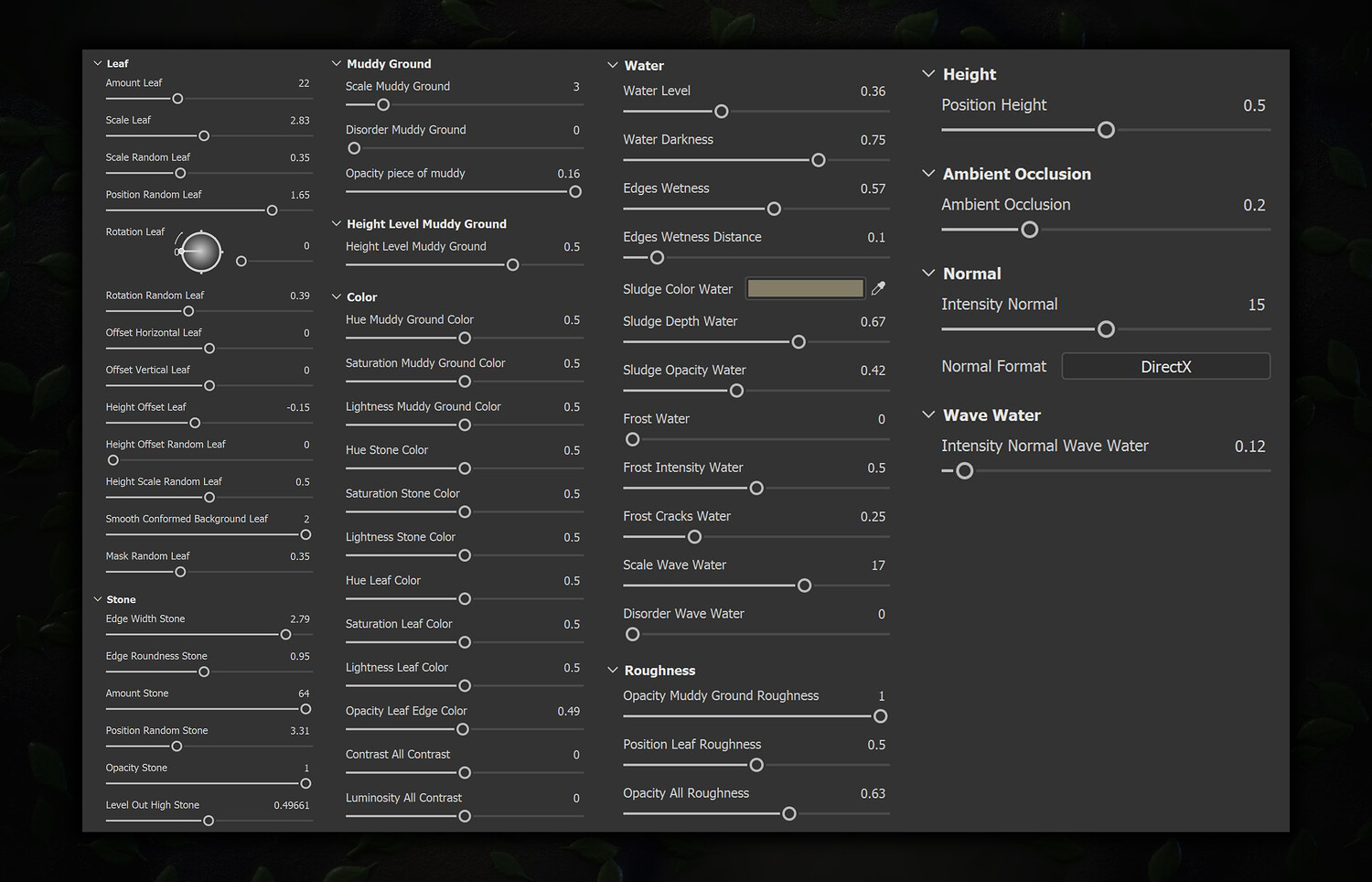1372x882 pixels.
Task: Collapse the Muddy Ground section
Action: tap(336, 64)
